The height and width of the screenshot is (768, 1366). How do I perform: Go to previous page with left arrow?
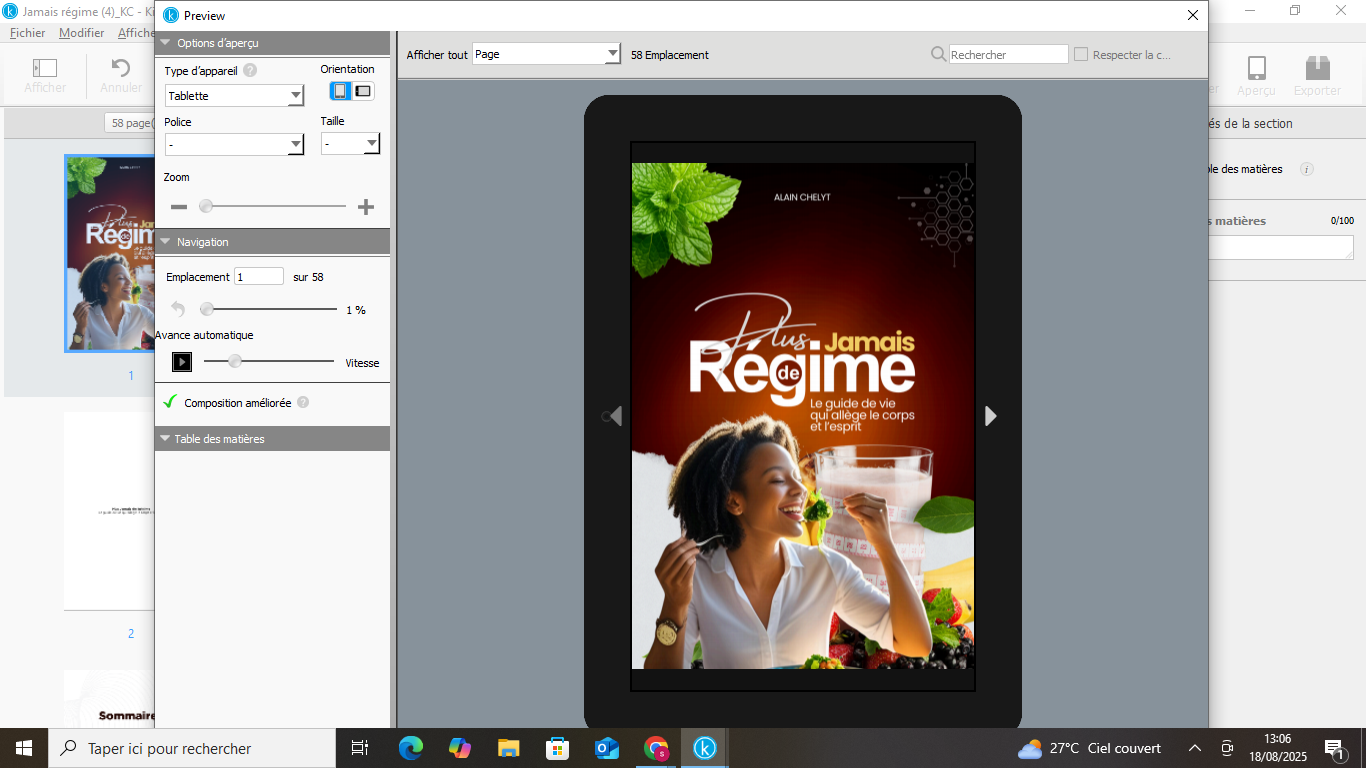(615, 416)
